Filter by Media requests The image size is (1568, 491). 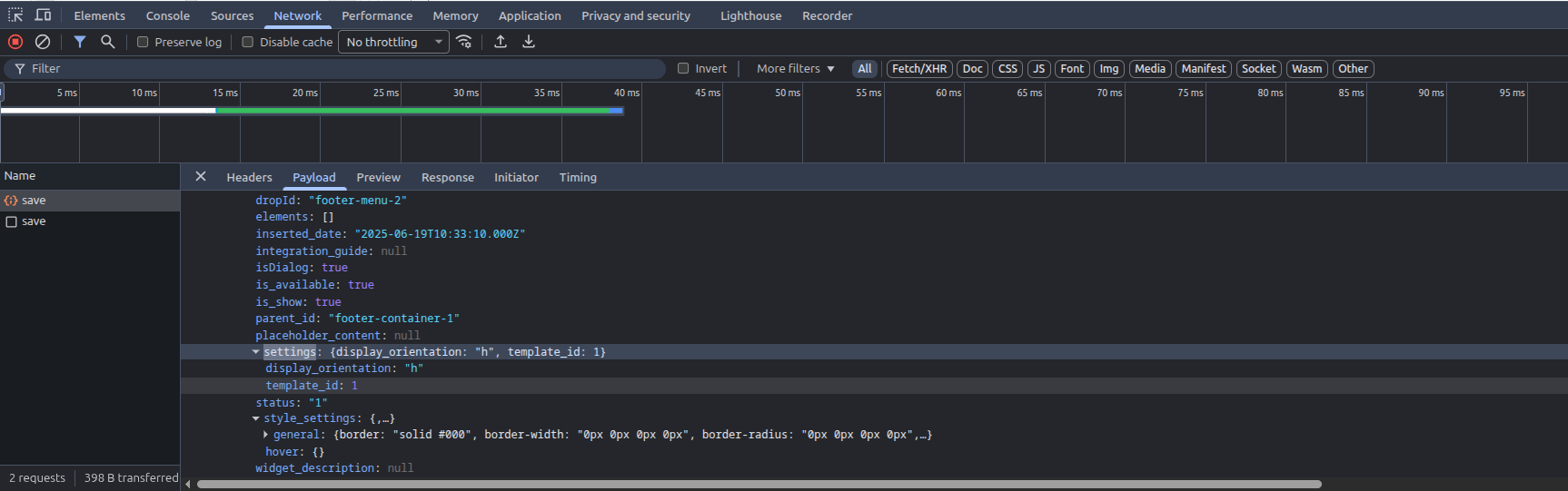[1150, 69]
